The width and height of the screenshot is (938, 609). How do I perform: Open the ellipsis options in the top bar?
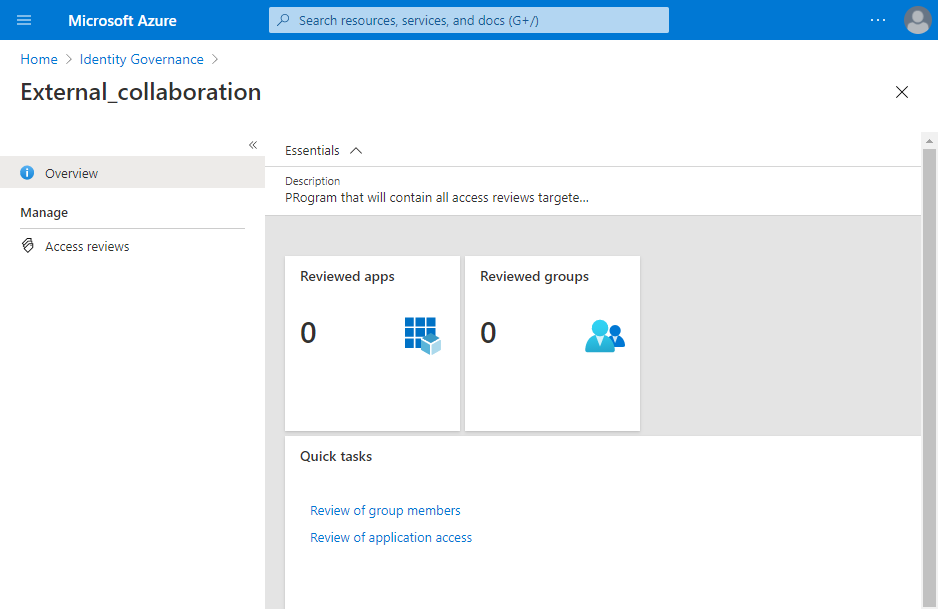[x=877, y=20]
